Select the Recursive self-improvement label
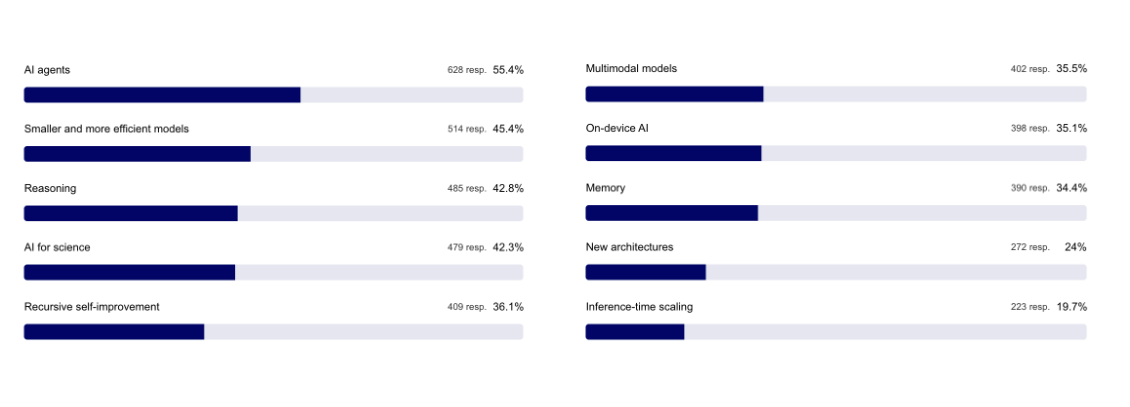The height and width of the screenshot is (407, 1130). point(92,307)
